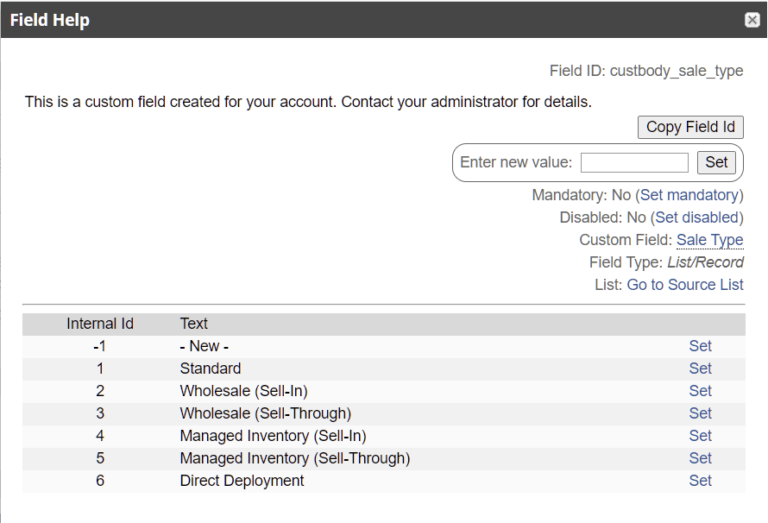This screenshot has height=523, width=768.
Task: Follow the Sale Type custom field link
Action: pos(709,240)
